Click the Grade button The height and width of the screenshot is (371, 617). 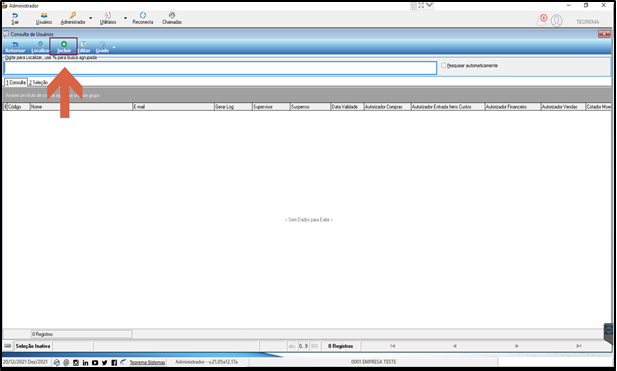pos(102,47)
